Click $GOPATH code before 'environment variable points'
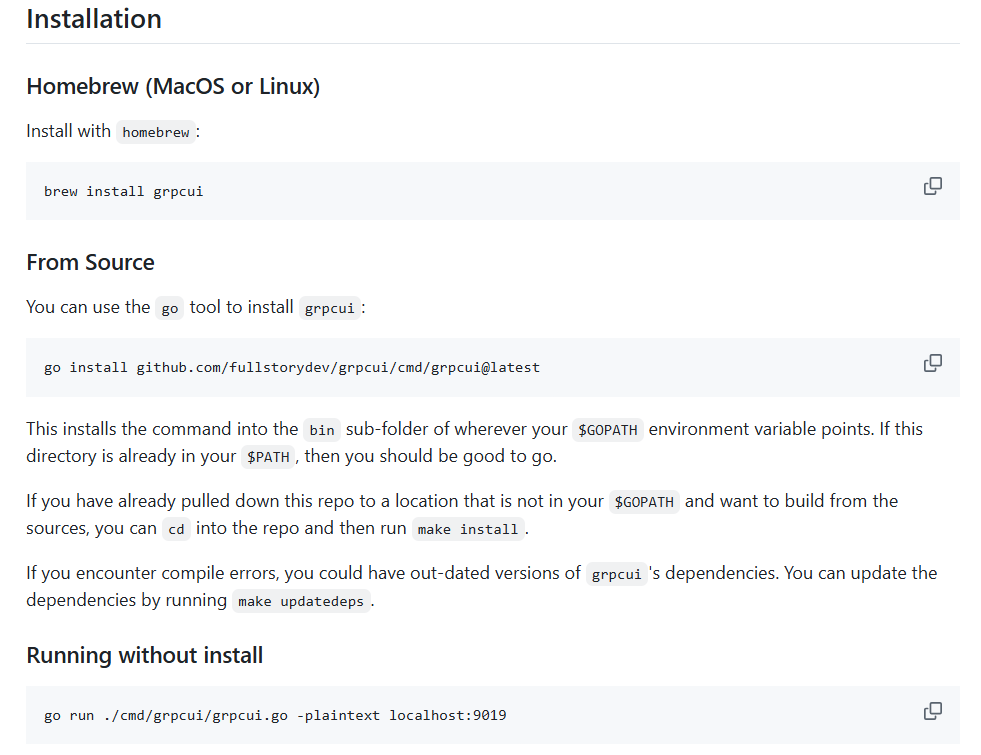Screen dimensions: 981x755 pos(607,430)
